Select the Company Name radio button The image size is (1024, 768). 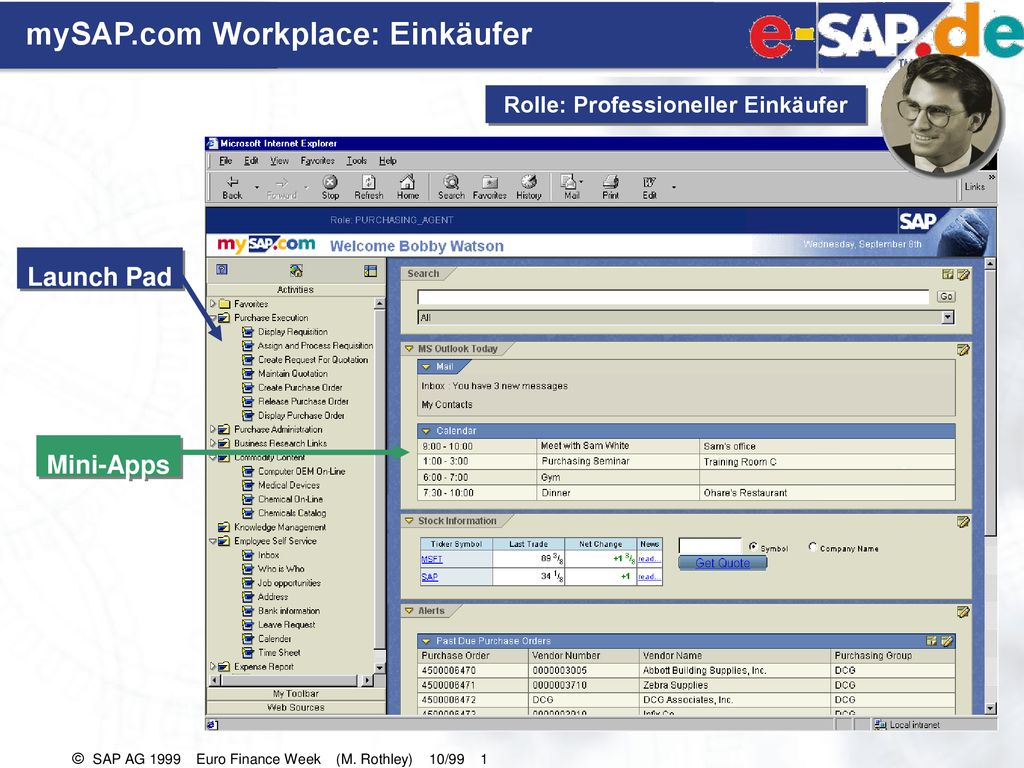coord(812,547)
